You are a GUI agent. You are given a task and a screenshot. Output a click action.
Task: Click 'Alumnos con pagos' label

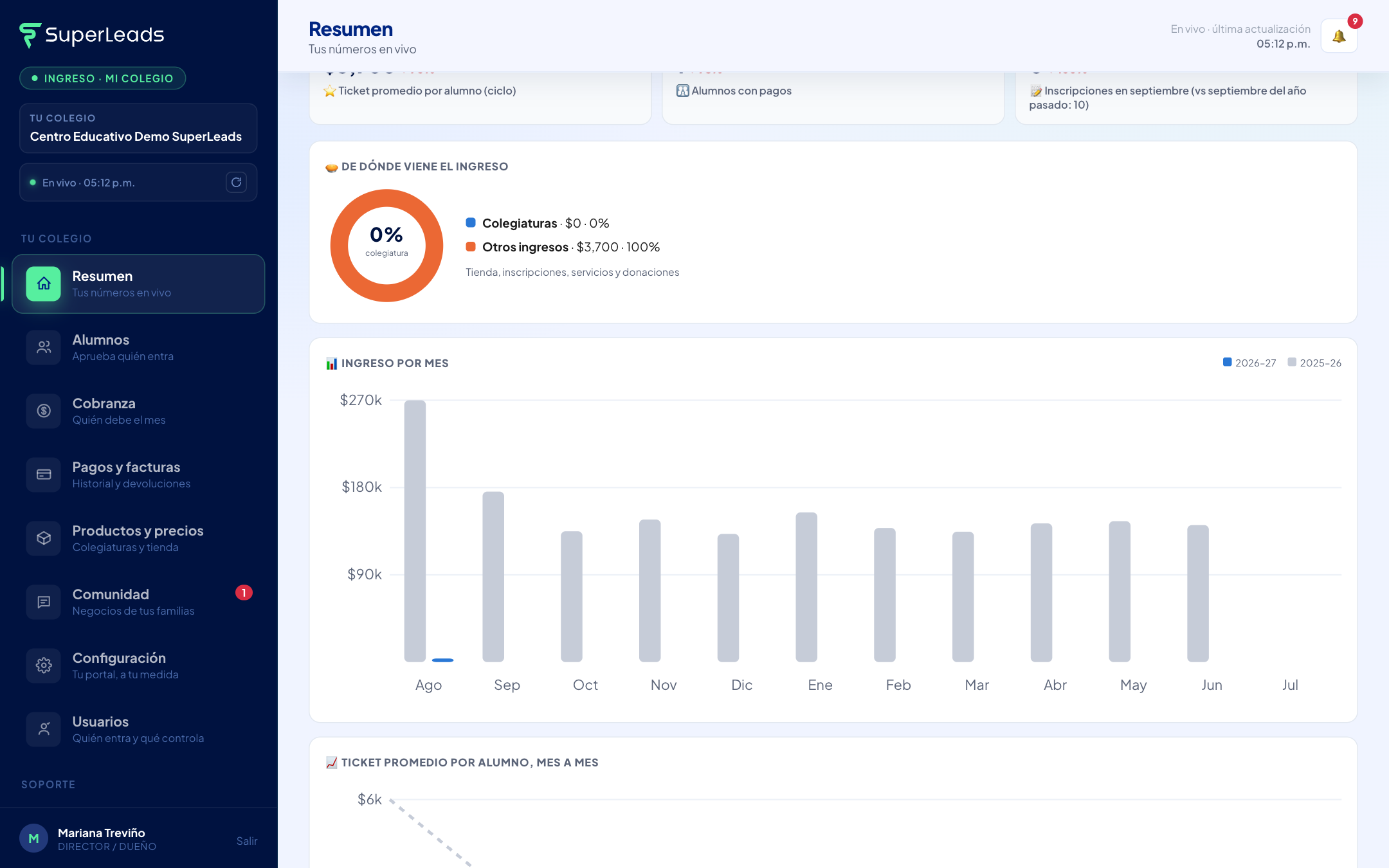[x=741, y=91]
